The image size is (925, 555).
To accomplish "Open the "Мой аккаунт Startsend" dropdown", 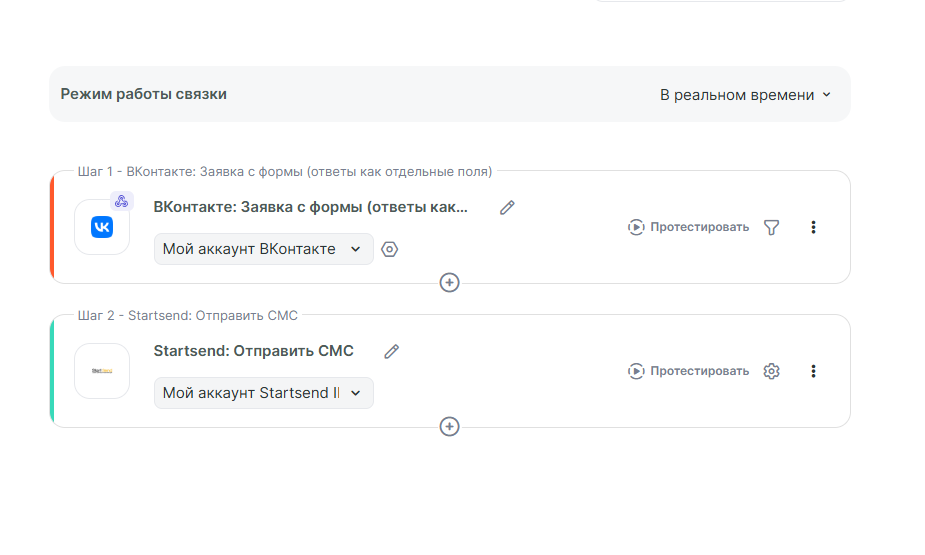I will pos(263,393).
